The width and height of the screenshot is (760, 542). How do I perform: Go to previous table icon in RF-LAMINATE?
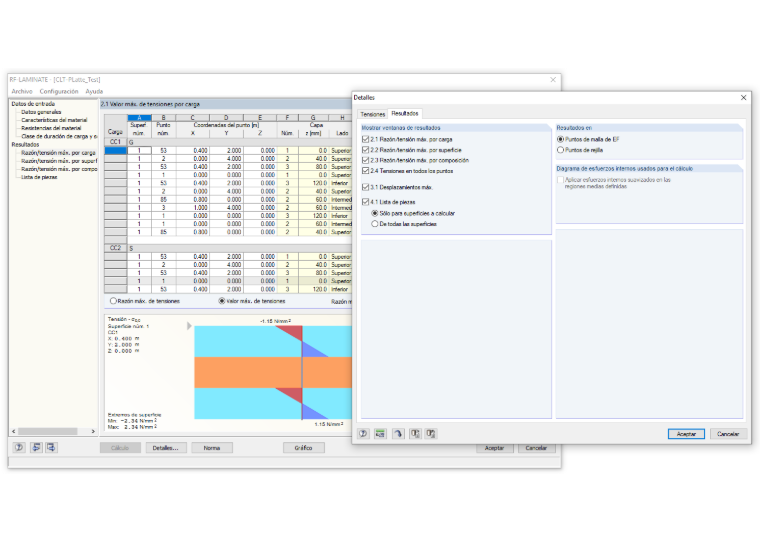(36, 447)
